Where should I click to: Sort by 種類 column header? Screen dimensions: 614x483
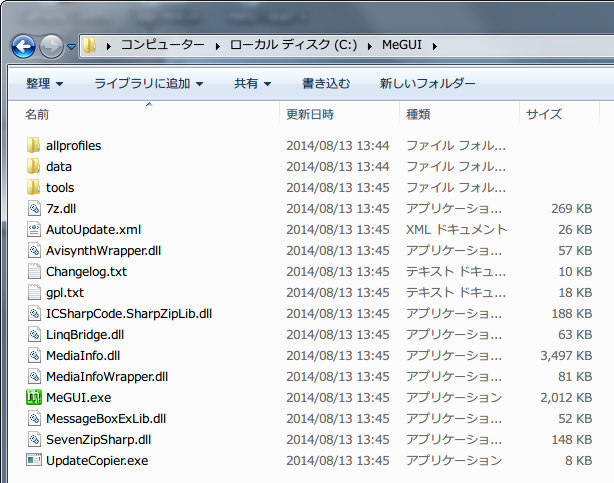coord(418,114)
